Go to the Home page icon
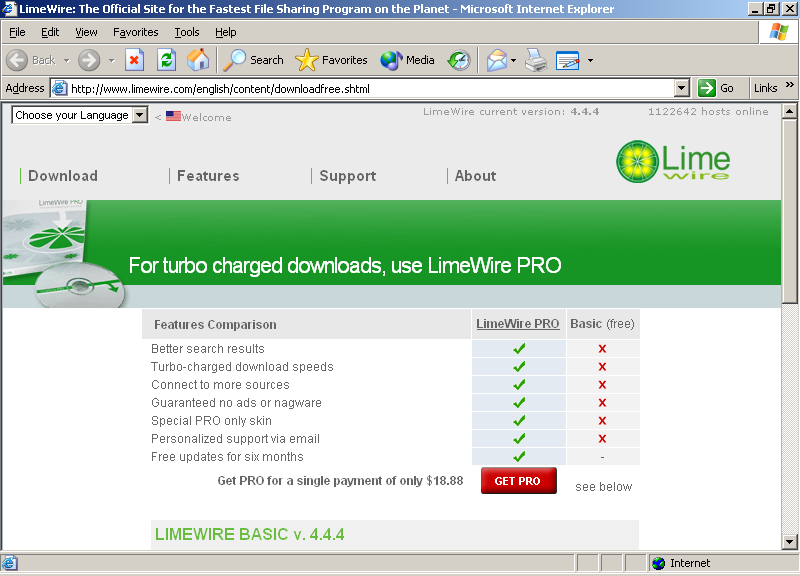Image resolution: width=800 pixels, height=576 pixels. click(x=198, y=60)
